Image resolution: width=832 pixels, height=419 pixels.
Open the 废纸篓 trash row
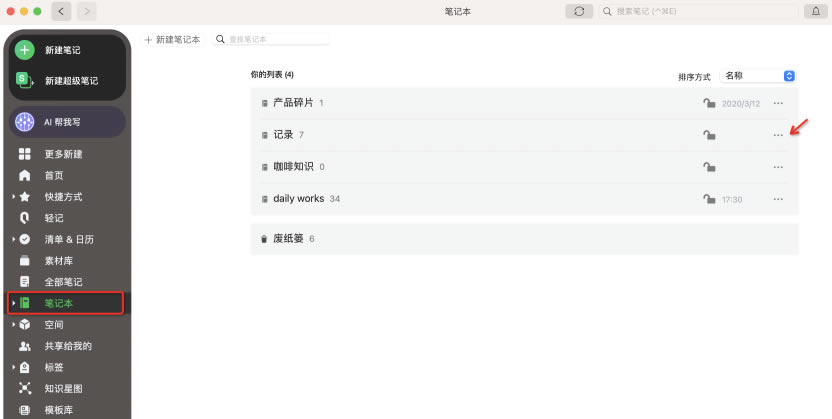tap(524, 239)
